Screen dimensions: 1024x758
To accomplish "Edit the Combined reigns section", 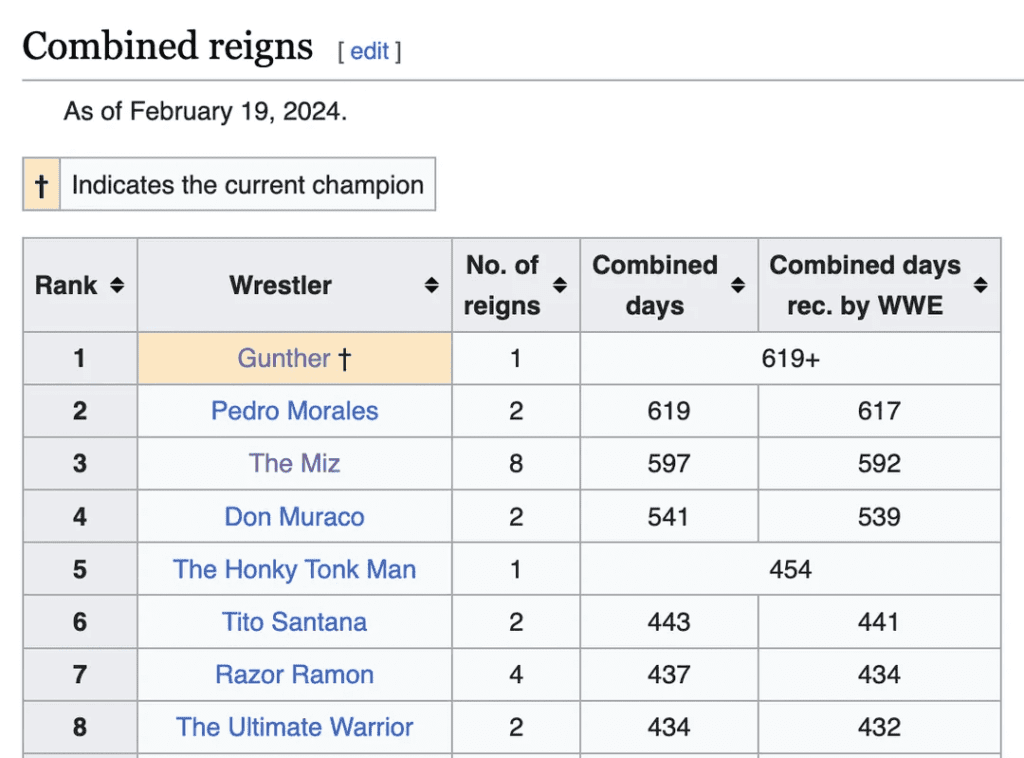I will tap(369, 51).
